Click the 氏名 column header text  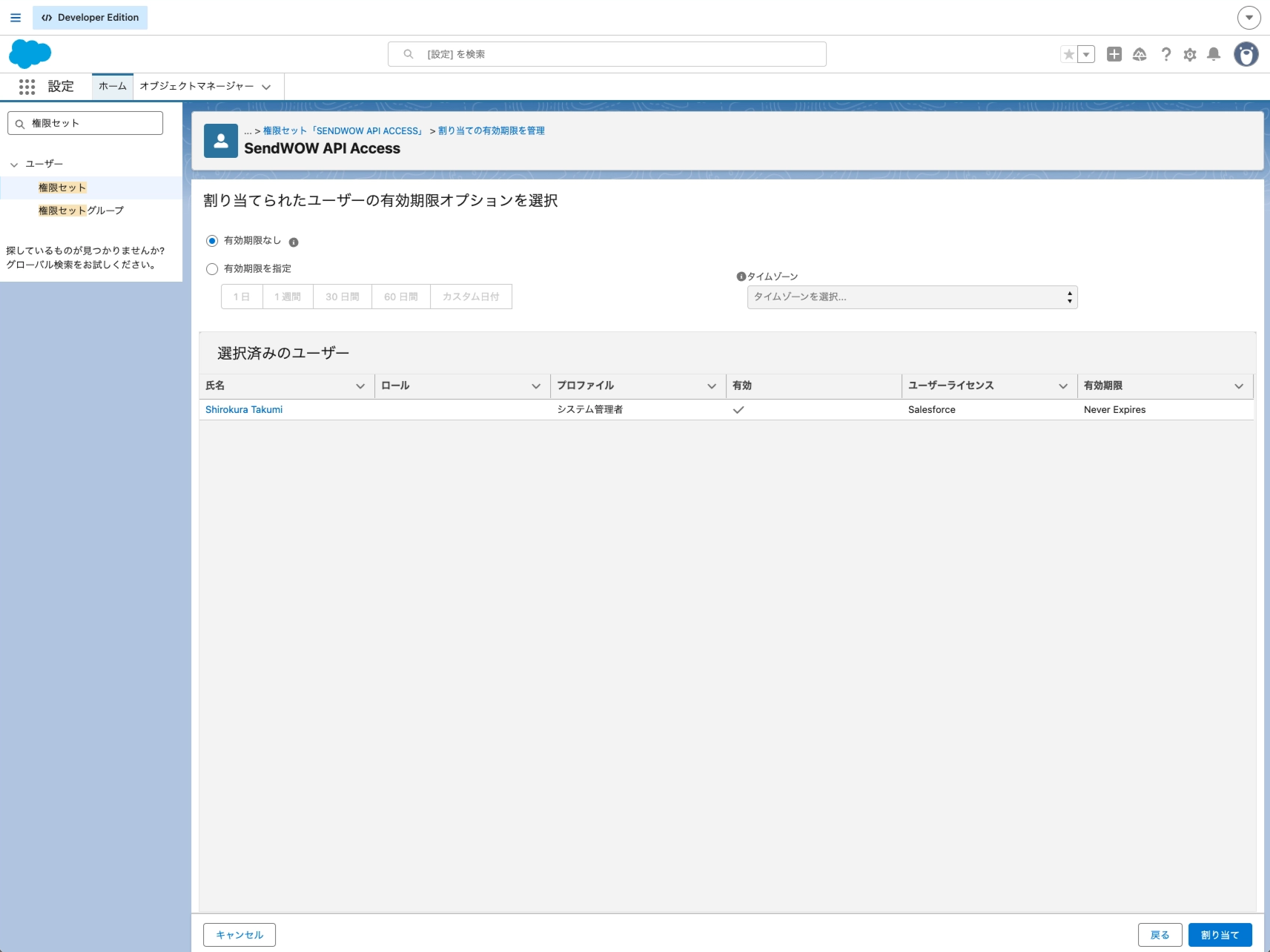point(215,386)
